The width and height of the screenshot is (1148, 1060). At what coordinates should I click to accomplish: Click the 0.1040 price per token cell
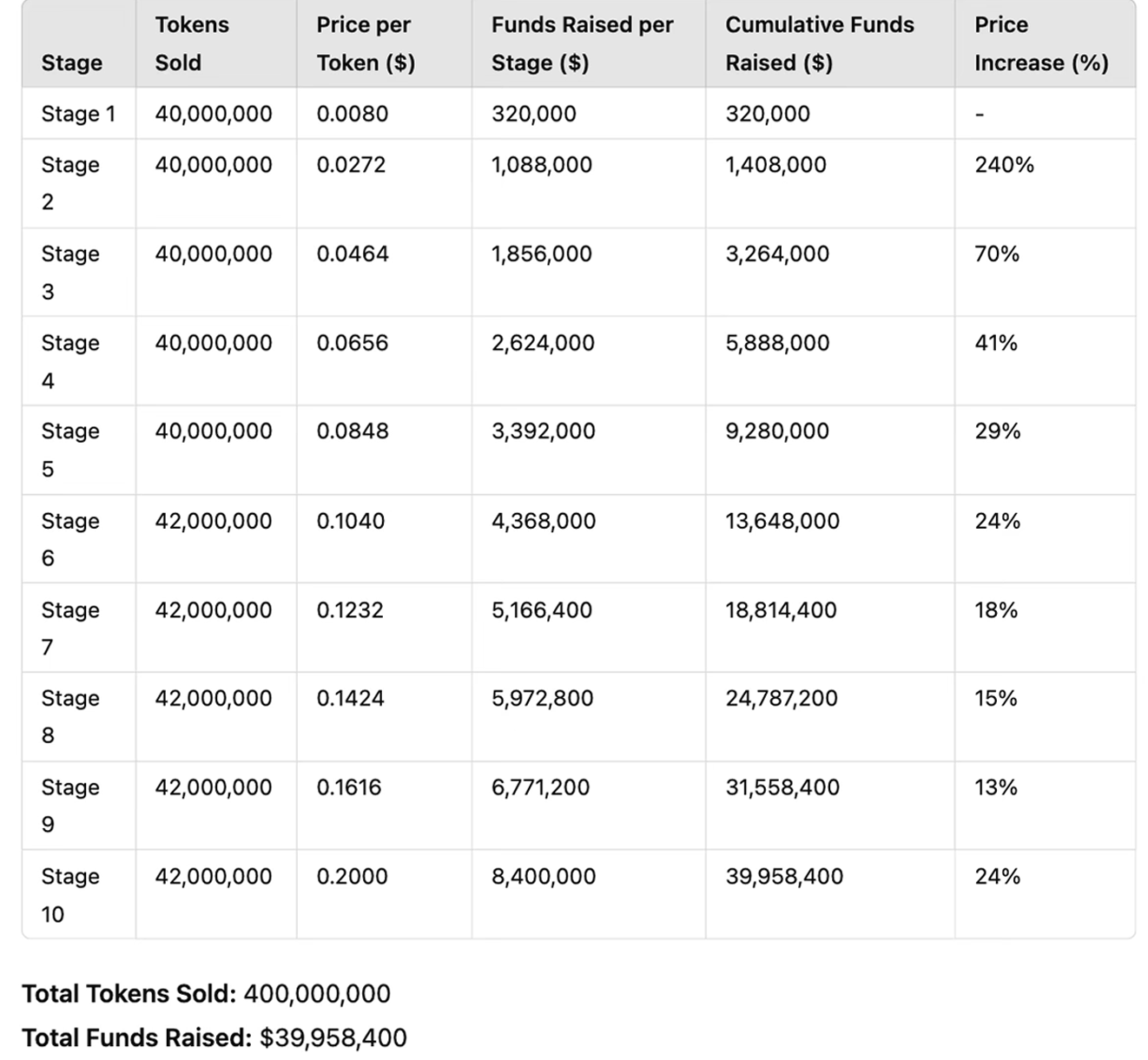[351, 521]
